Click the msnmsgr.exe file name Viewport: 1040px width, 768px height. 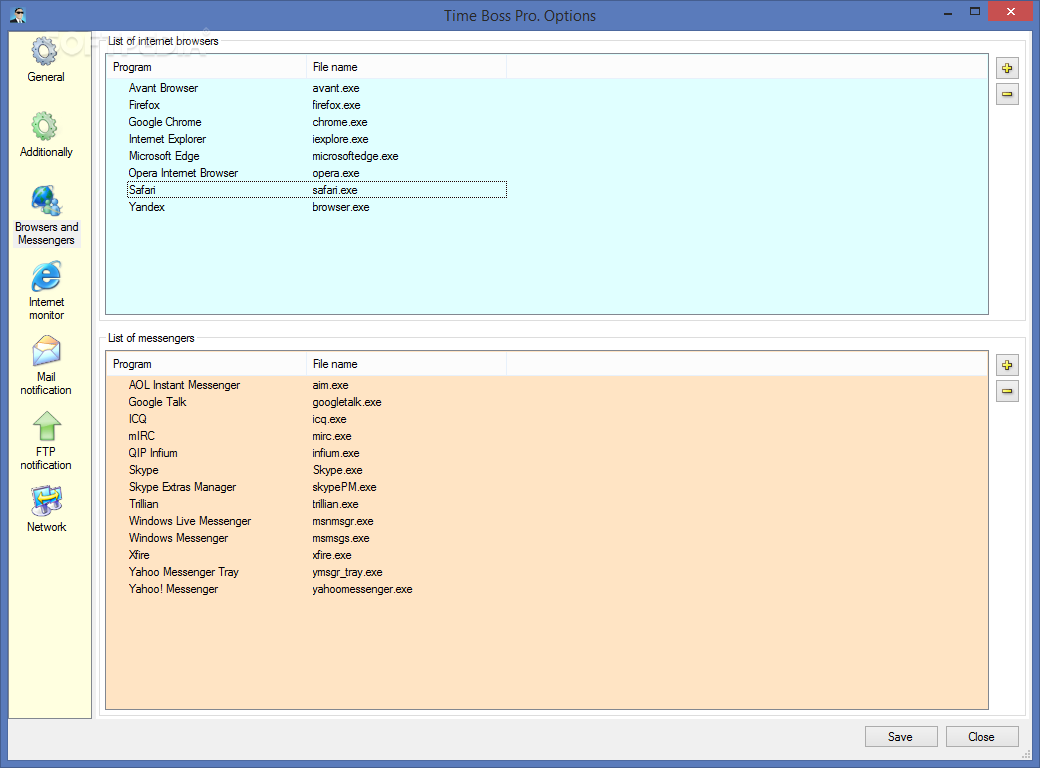(x=343, y=521)
